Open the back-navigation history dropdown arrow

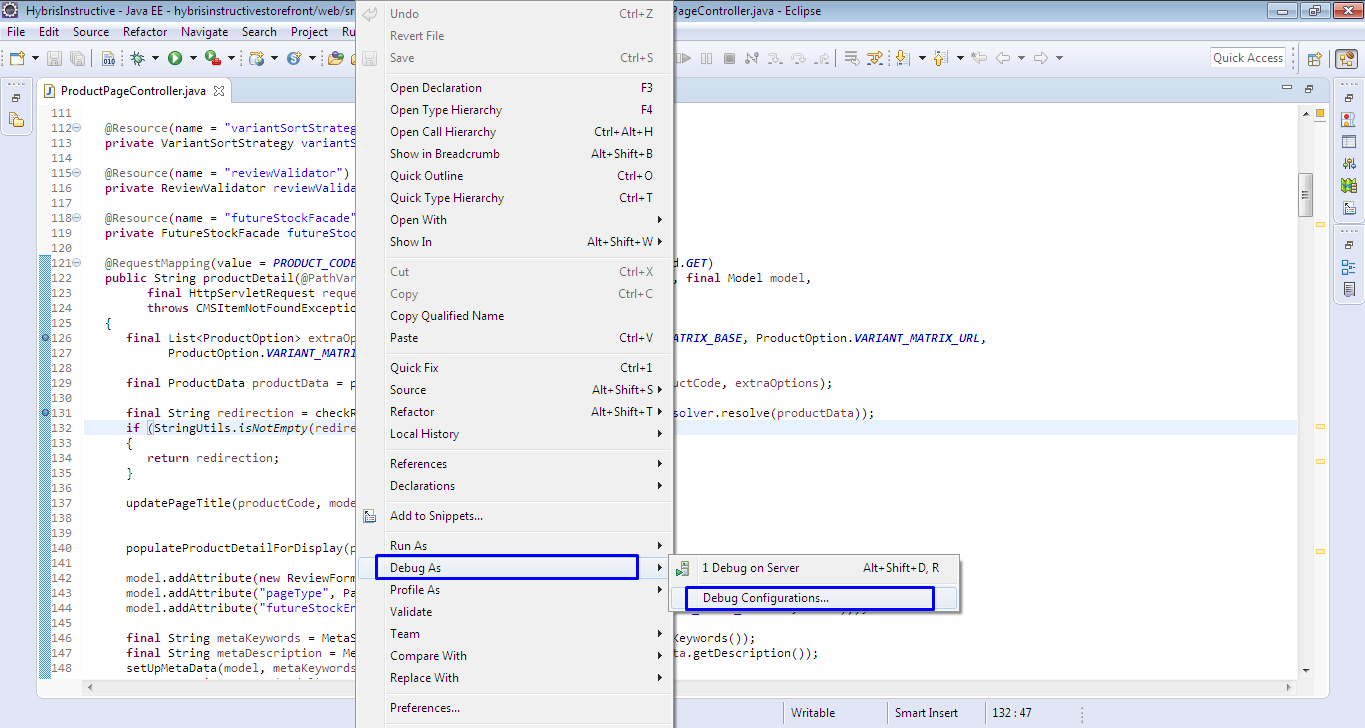1021,57
